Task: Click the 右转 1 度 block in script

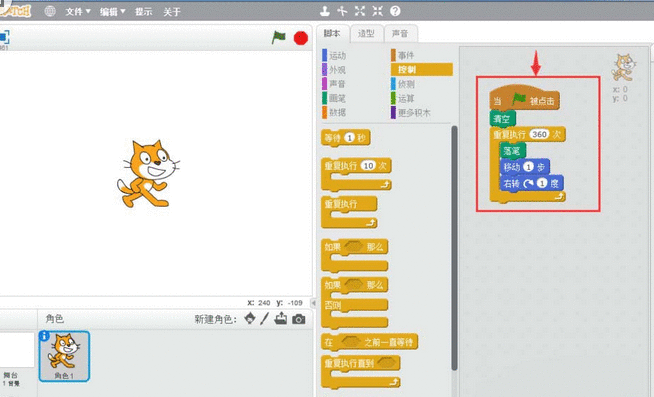Action: tap(531, 183)
